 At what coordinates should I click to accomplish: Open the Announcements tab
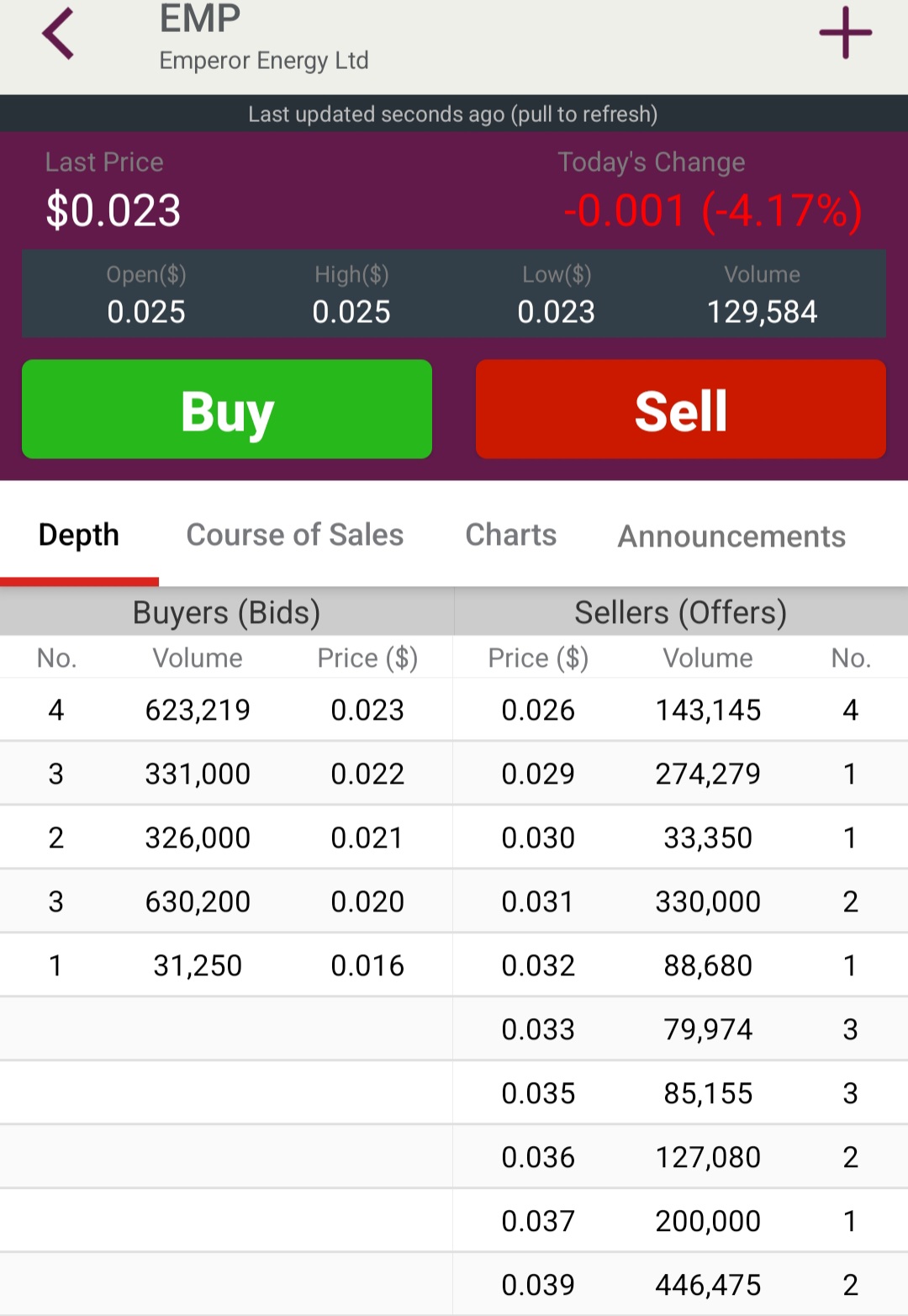pos(732,536)
